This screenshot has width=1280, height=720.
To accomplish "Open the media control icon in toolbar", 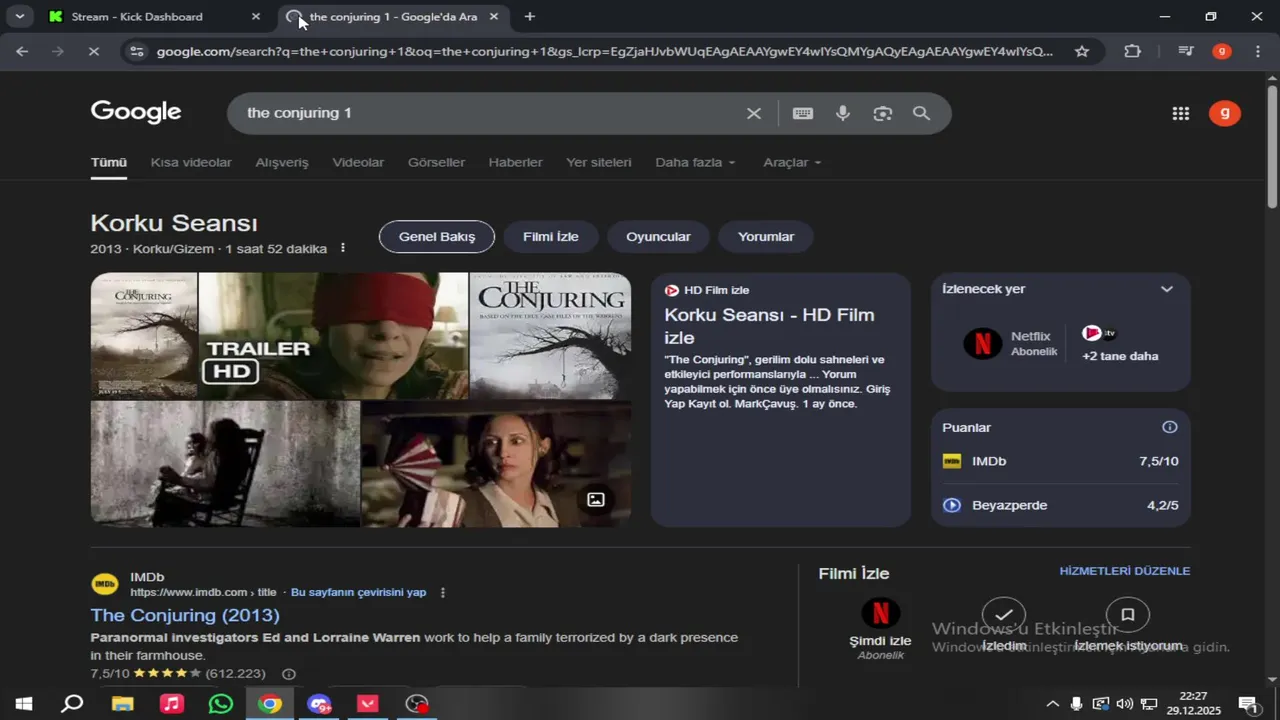I will click(x=1185, y=51).
